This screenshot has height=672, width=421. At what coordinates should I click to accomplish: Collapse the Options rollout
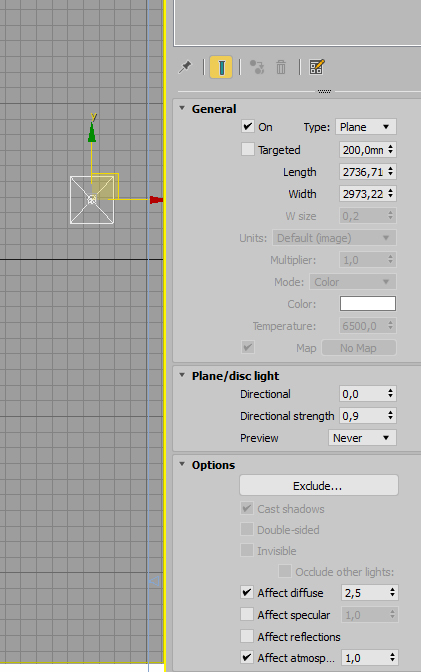pos(213,465)
